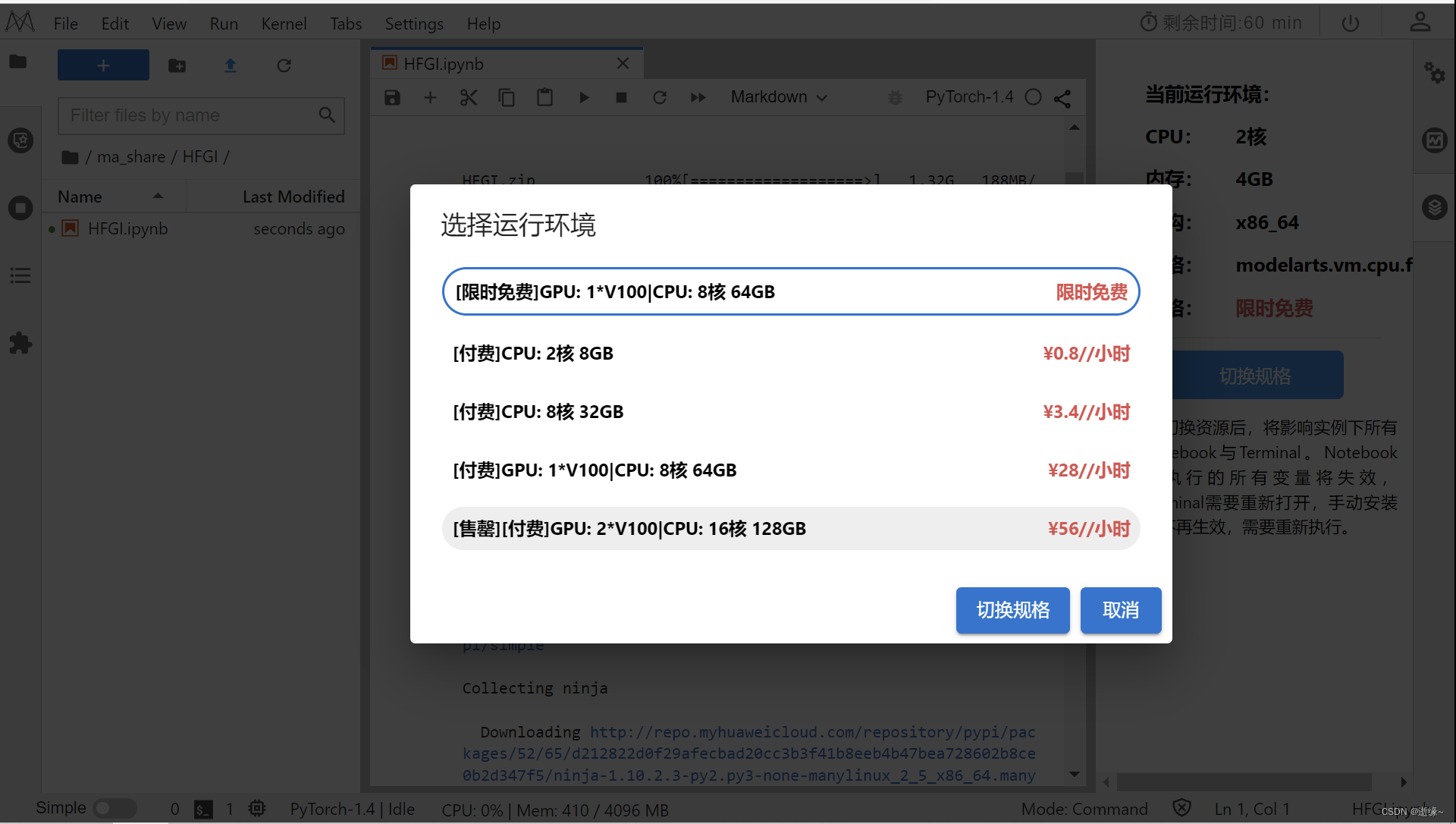Click the restart kernel icon in notebook toolbar
Screen dimensions: 1456x824
660,97
